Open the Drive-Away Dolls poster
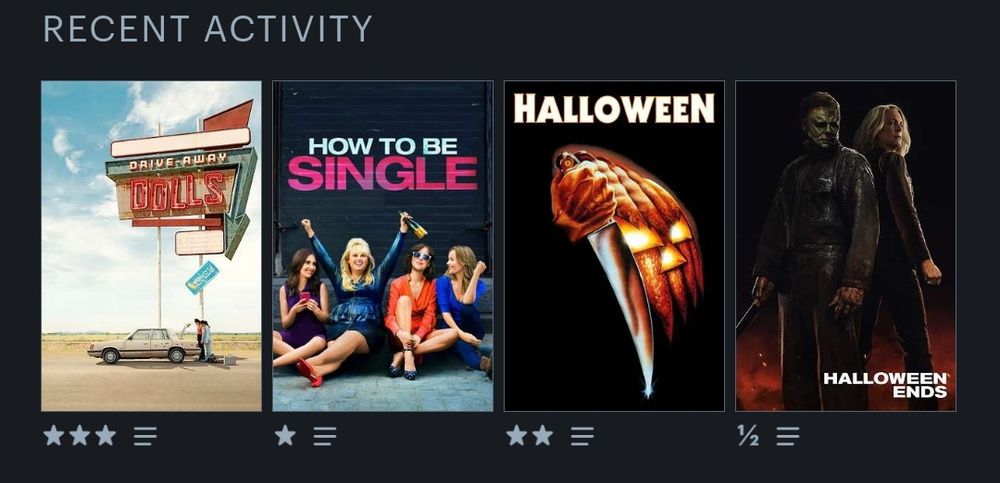This screenshot has width=1000, height=483. (x=151, y=246)
